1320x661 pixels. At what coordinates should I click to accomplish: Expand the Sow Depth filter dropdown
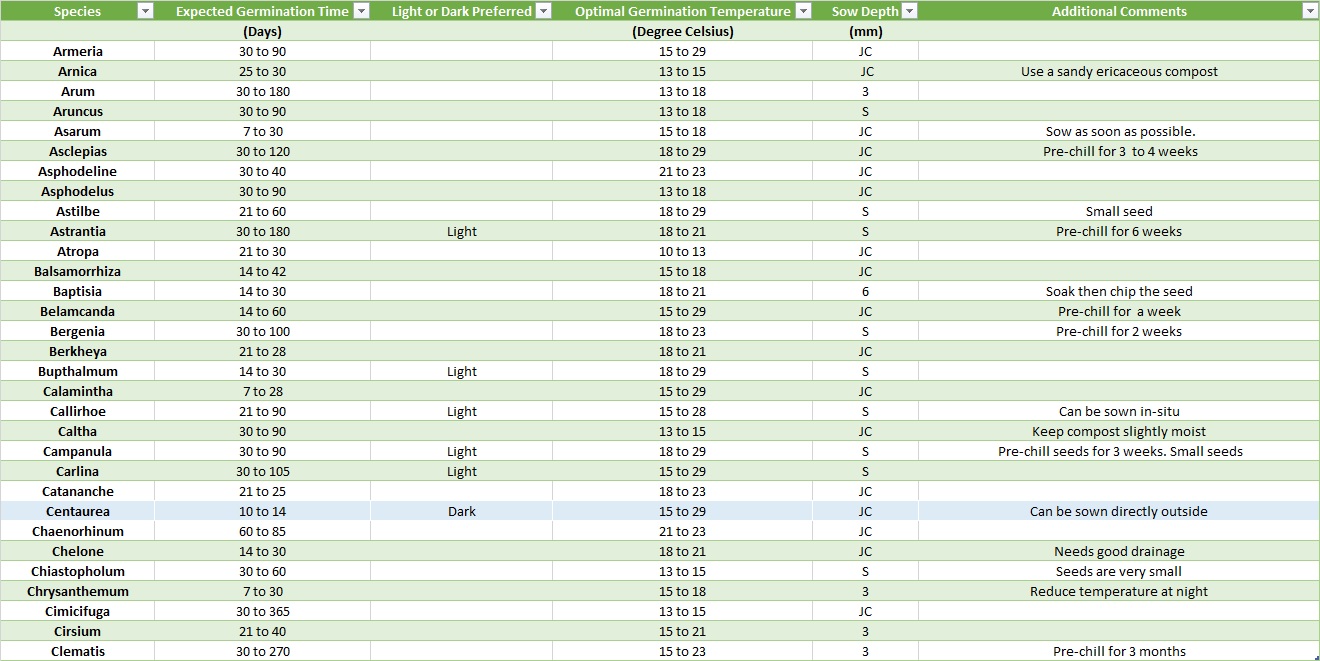909,11
